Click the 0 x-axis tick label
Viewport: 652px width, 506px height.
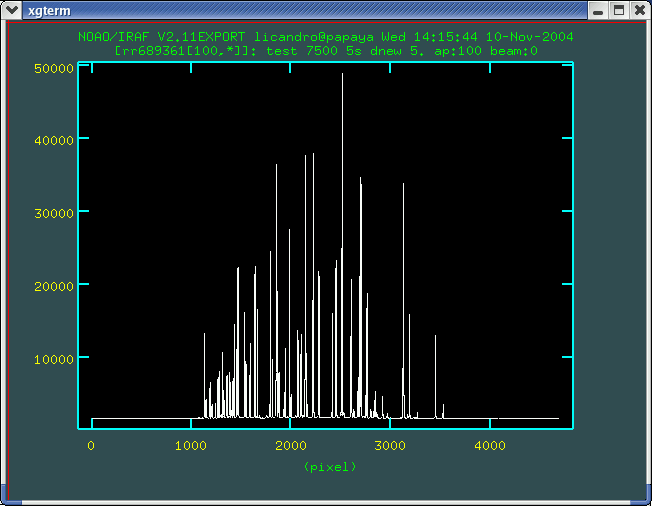tap(91, 445)
